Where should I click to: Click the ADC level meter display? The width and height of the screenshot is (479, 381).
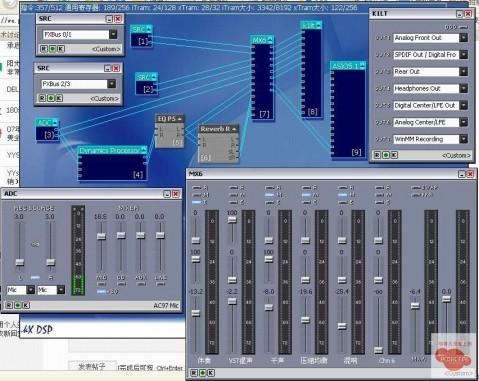pos(78,251)
